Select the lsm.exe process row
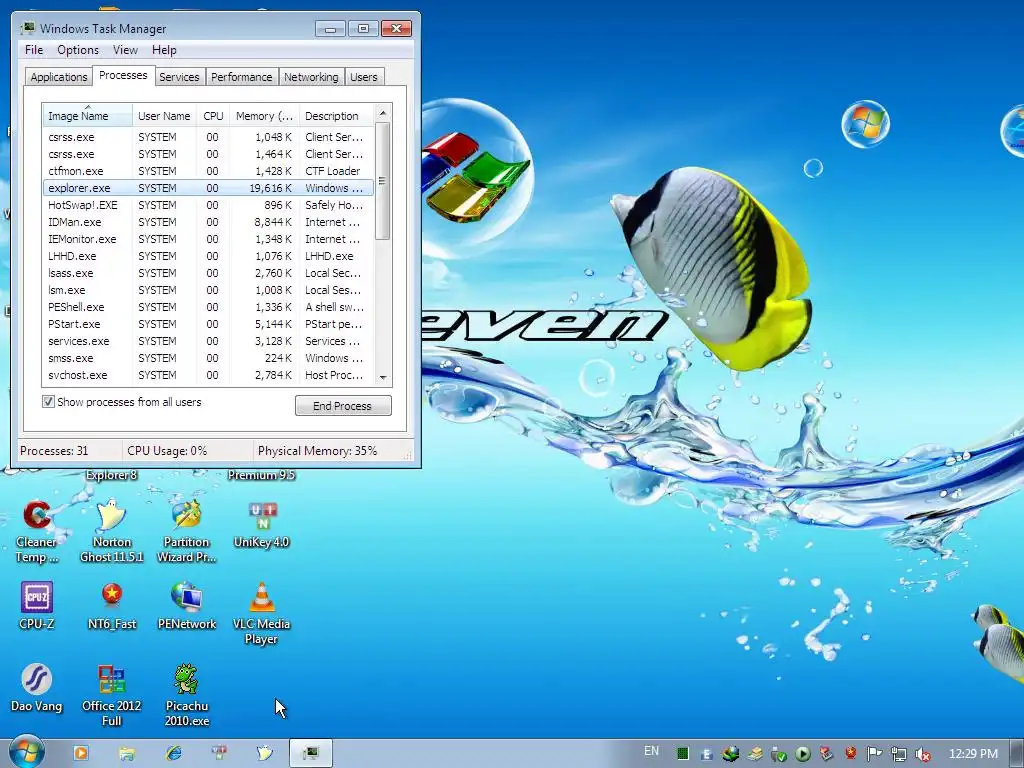Screen dimensions: 1024x768 click(x=208, y=290)
